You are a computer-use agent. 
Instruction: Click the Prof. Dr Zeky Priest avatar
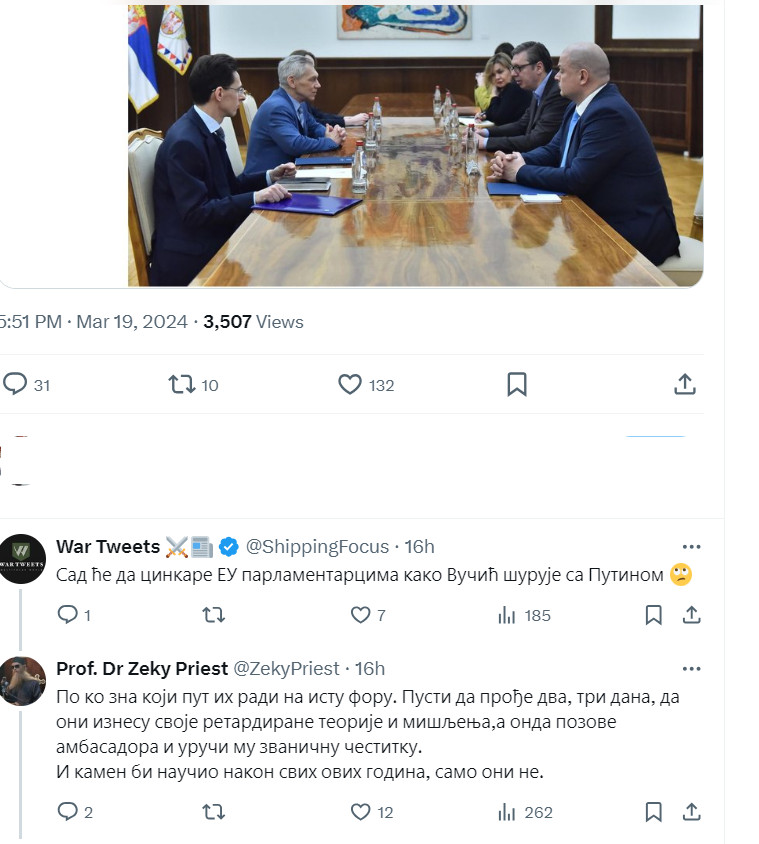[22, 681]
